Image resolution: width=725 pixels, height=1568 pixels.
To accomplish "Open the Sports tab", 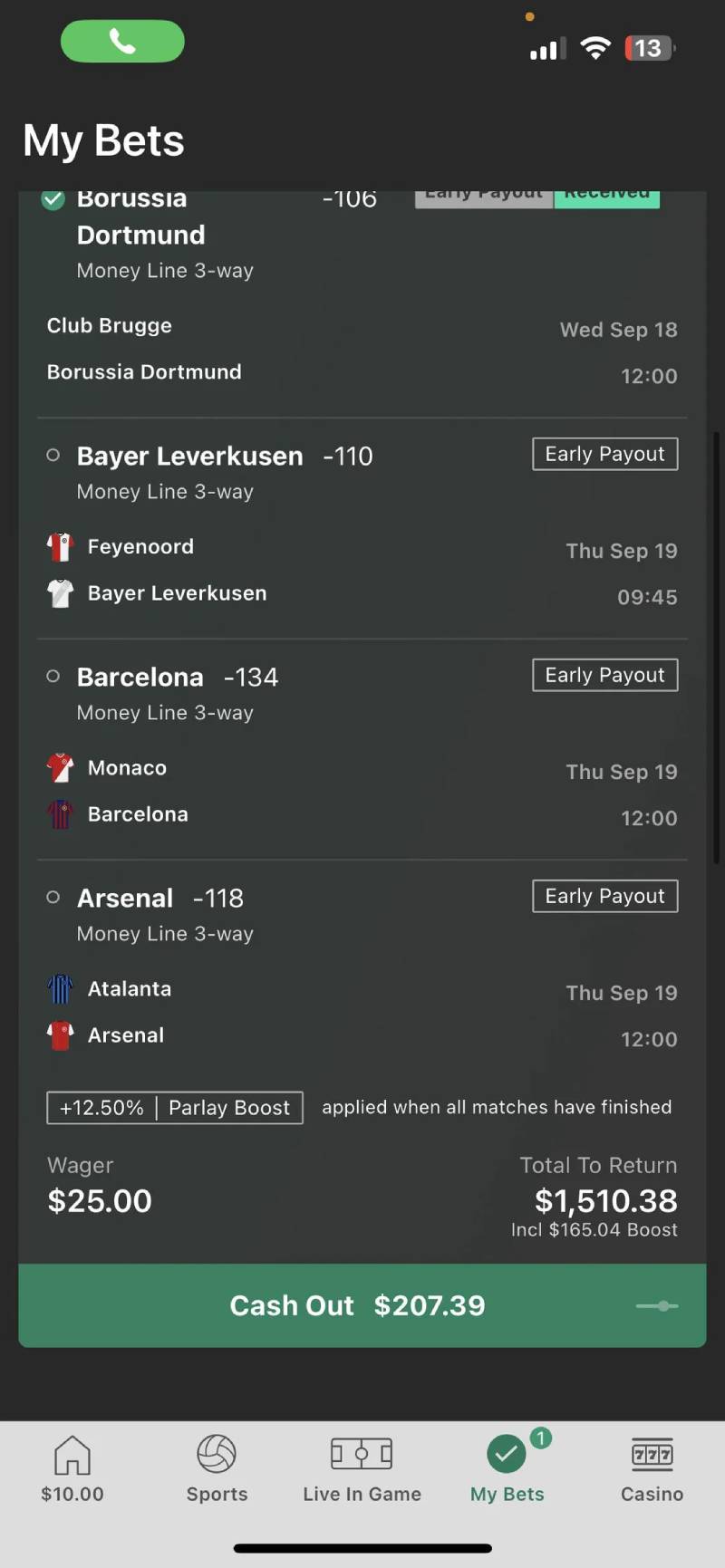I will click(217, 1469).
